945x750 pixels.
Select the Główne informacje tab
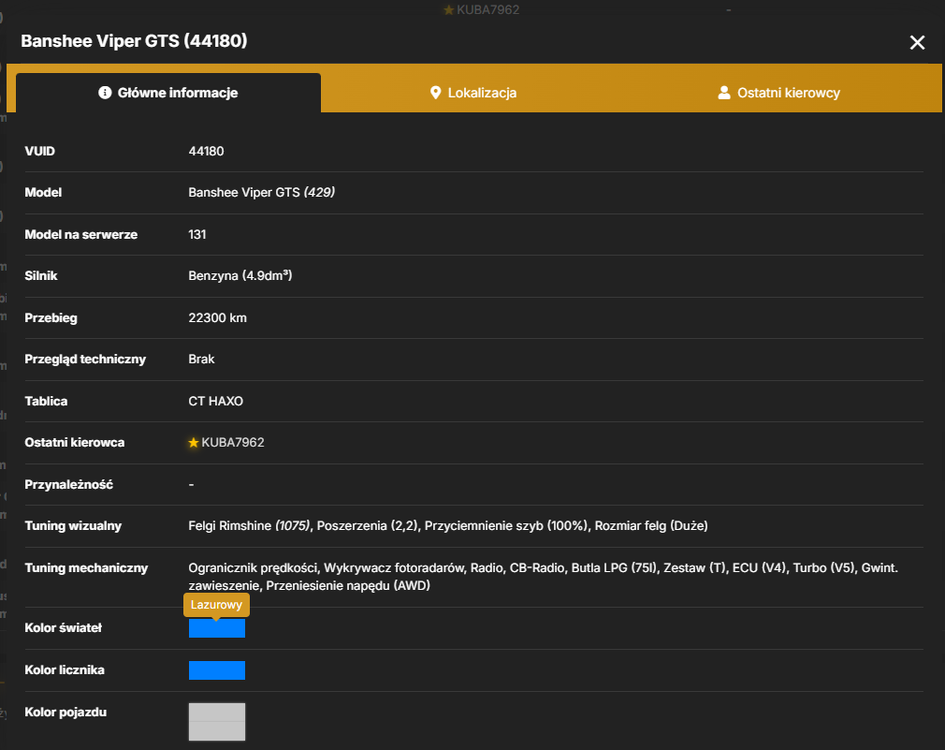tap(168, 93)
